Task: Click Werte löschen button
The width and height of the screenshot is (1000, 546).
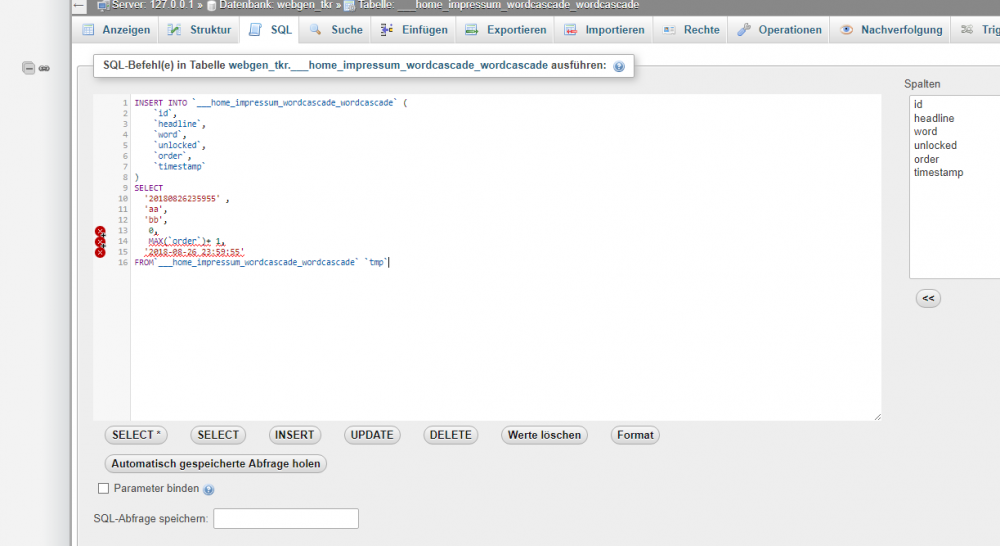Action: pyautogui.click(x=544, y=435)
